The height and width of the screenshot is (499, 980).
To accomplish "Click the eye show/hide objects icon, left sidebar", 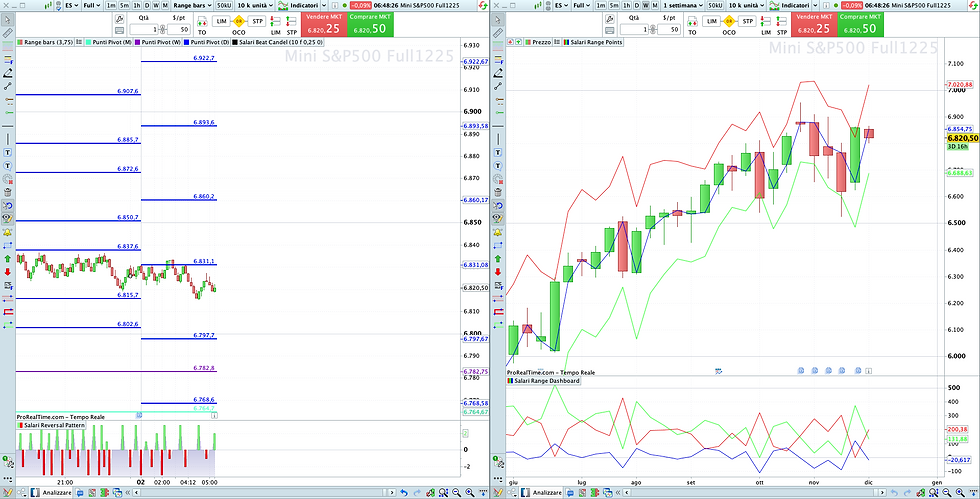I will (x=8, y=218).
